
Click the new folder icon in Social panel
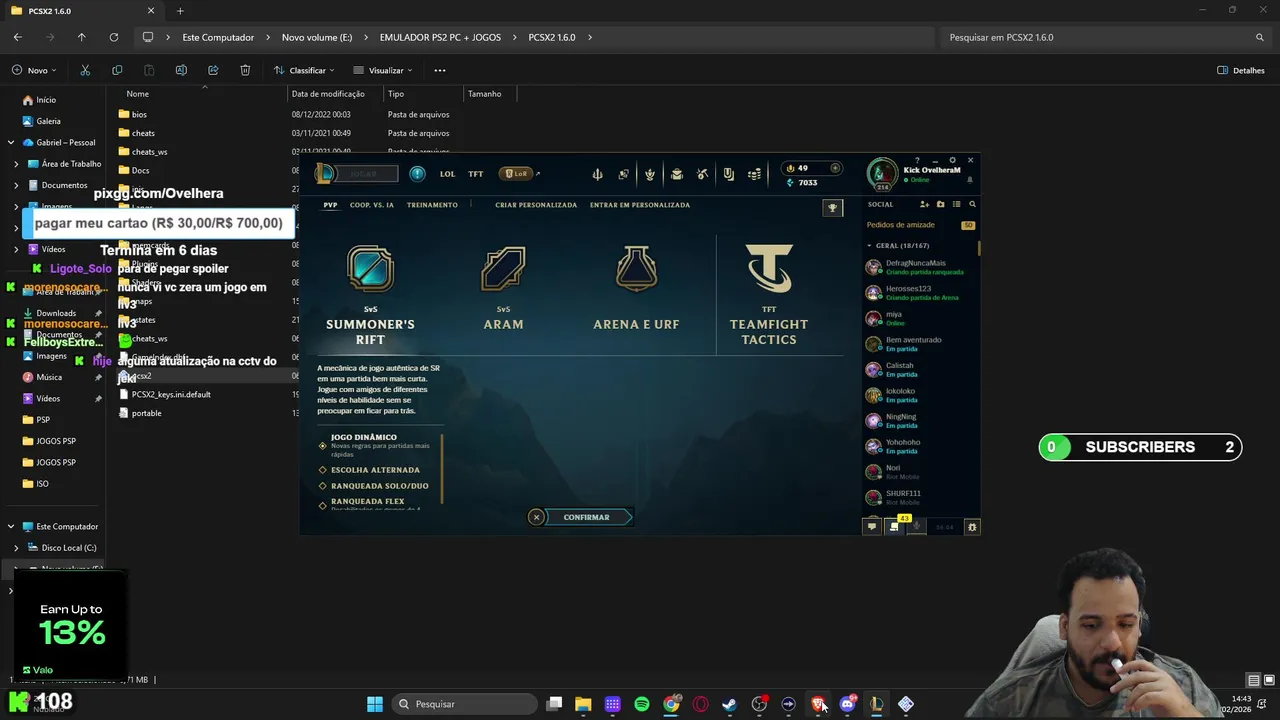940,204
